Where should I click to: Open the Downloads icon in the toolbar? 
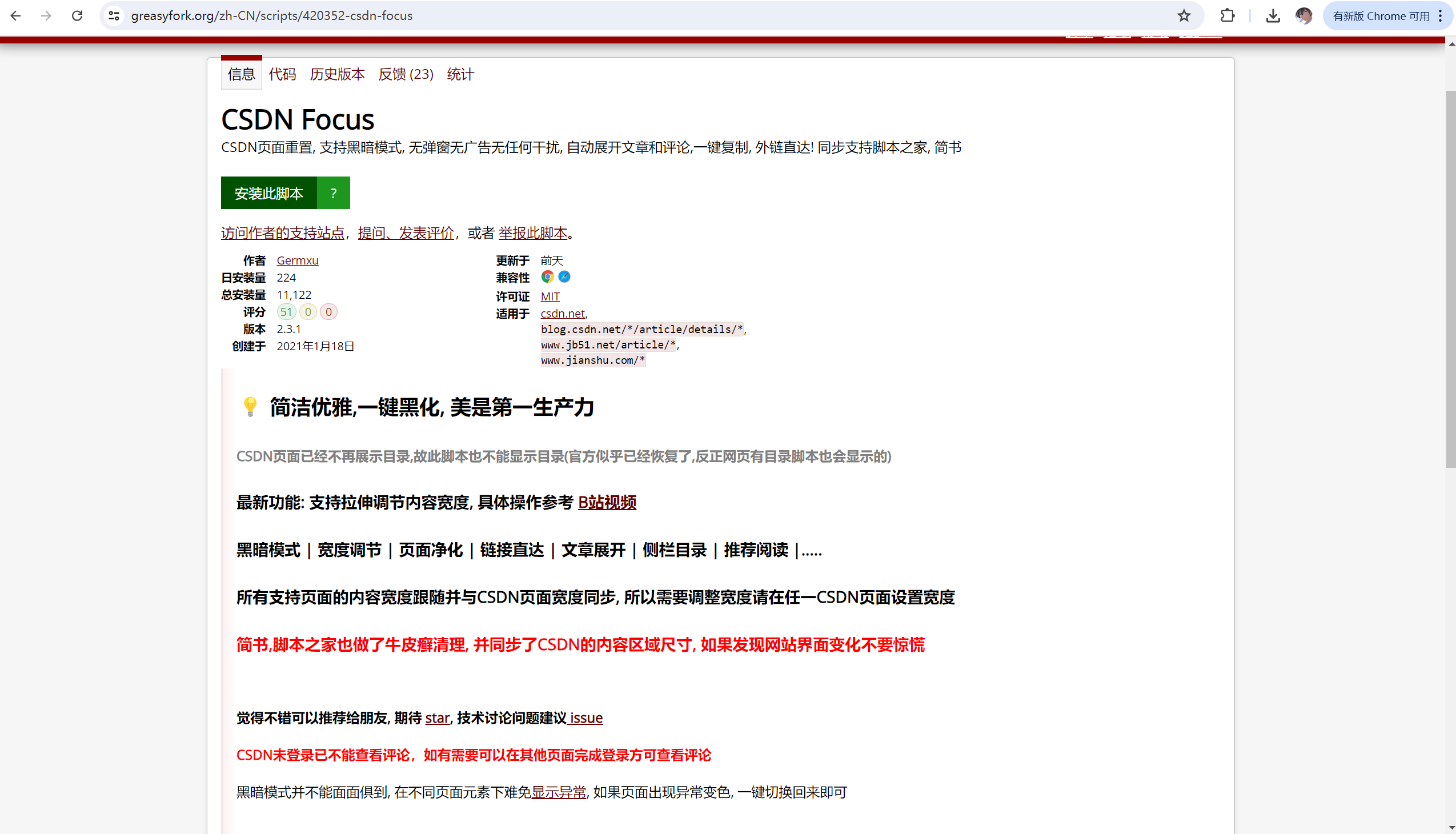(x=1273, y=15)
